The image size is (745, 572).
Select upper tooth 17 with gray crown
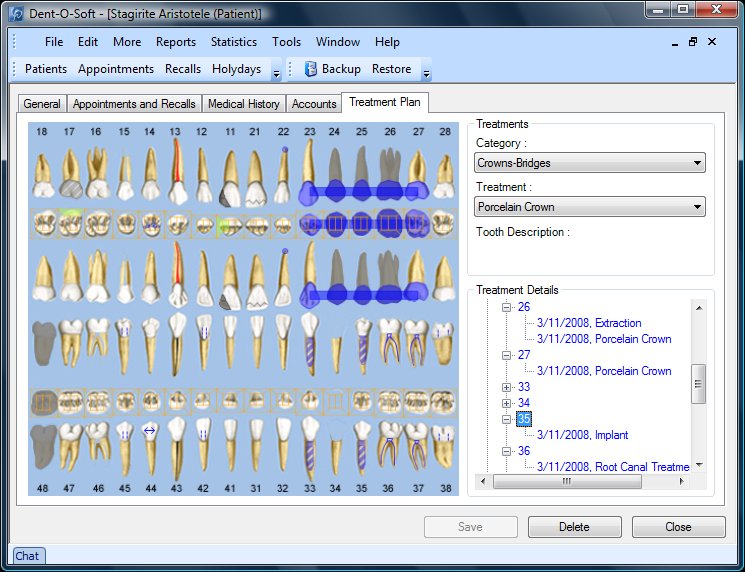(x=71, y=173)
